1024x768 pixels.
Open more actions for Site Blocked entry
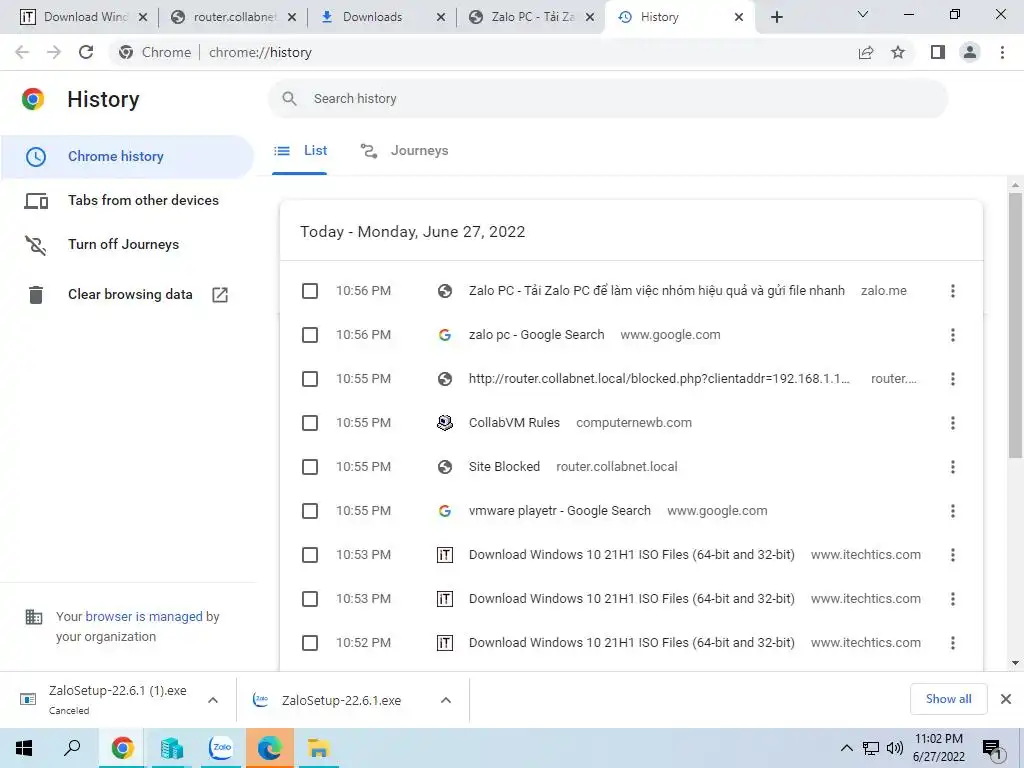pos(953,467)
